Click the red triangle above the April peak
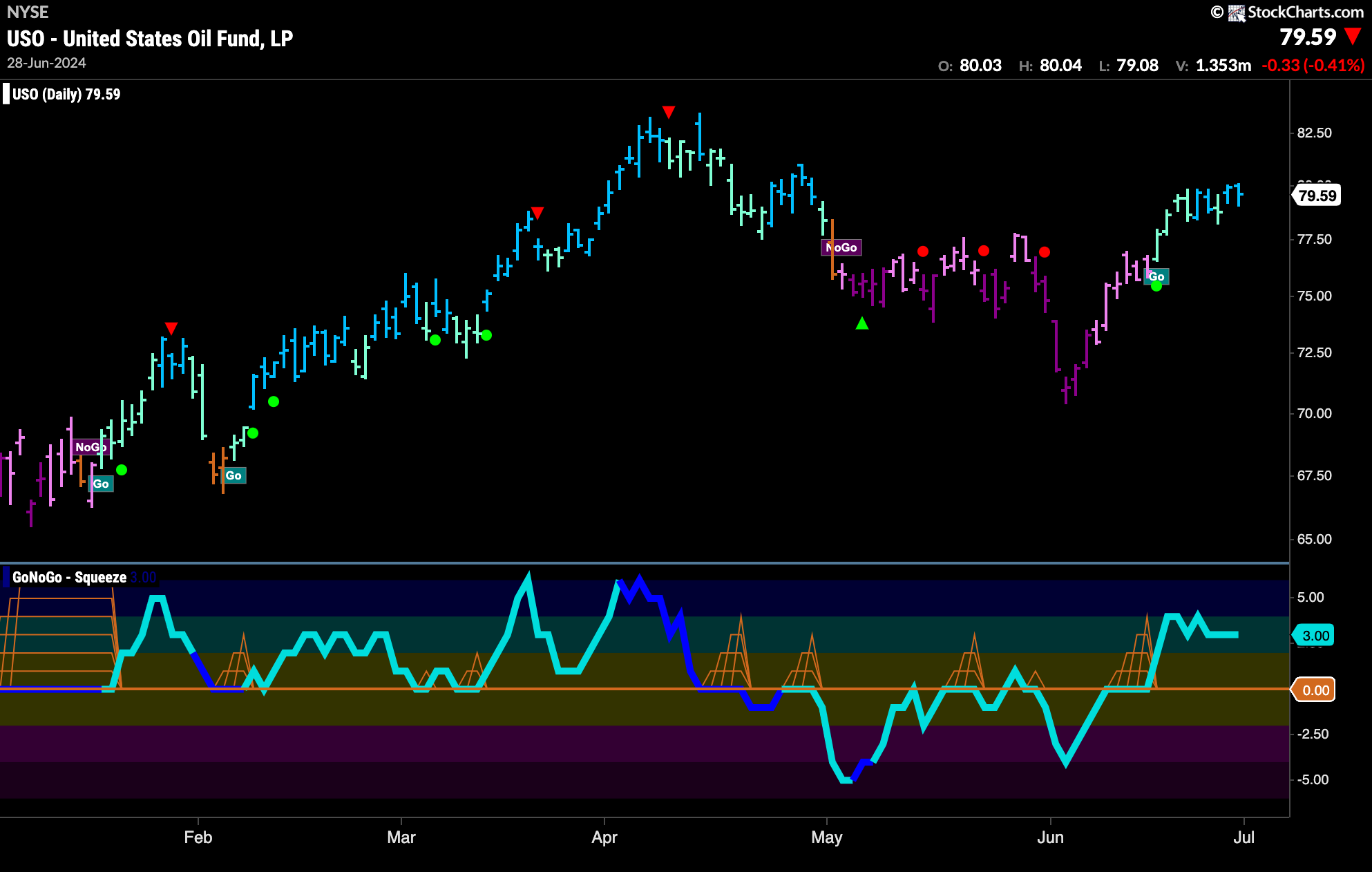1372x872 pixels. (668, 112)
